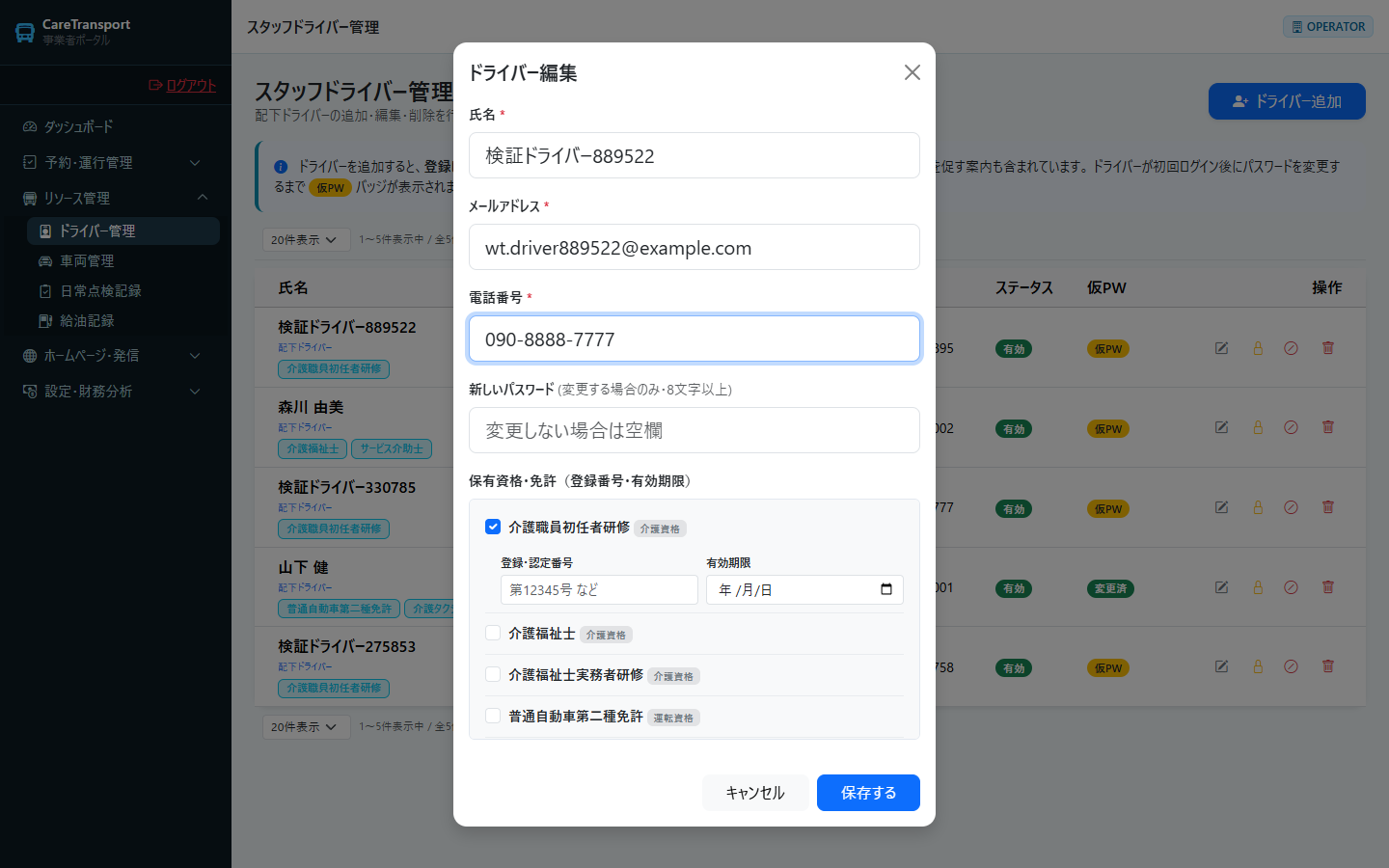The width and height of the screenshot is (1389, 868).
Task: Click the CareTransport bus logo icon
Action: coord(25,32)
